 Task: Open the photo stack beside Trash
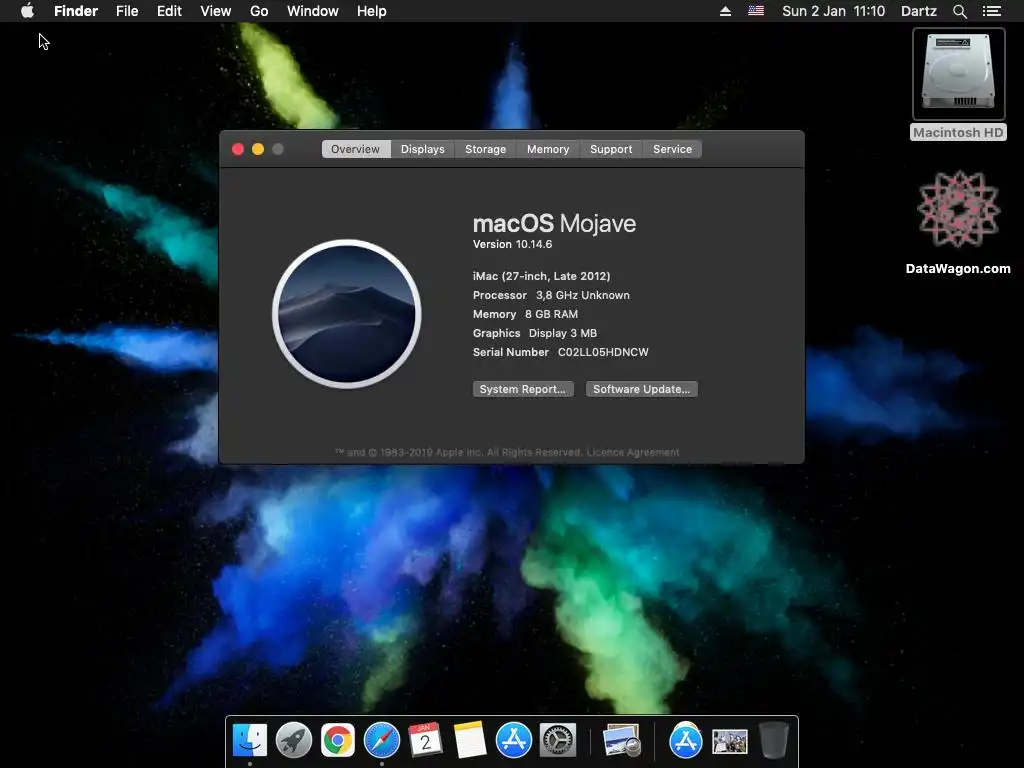tap(729, 742)
